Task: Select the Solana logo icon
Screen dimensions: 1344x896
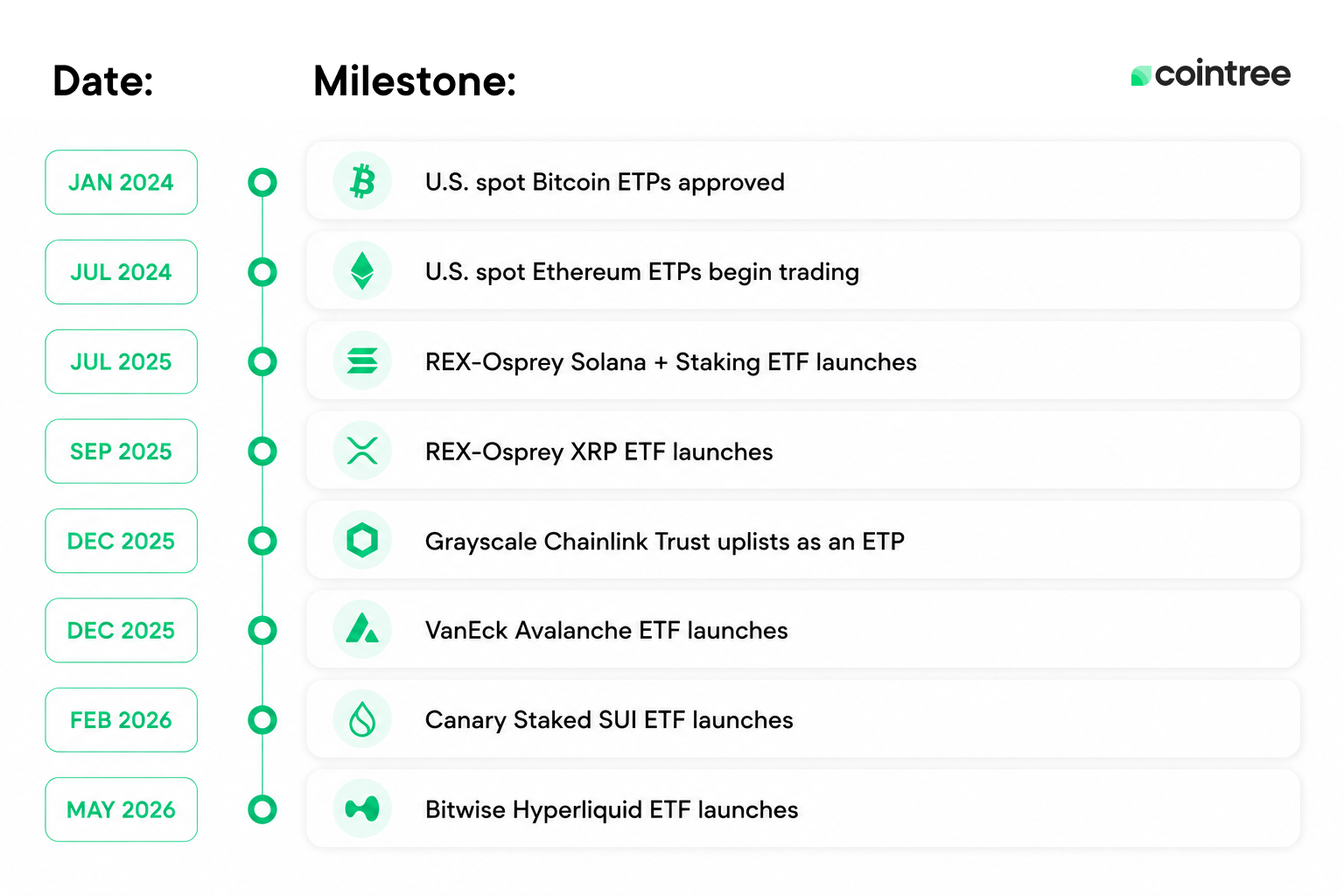Action: tap(362, 360)
